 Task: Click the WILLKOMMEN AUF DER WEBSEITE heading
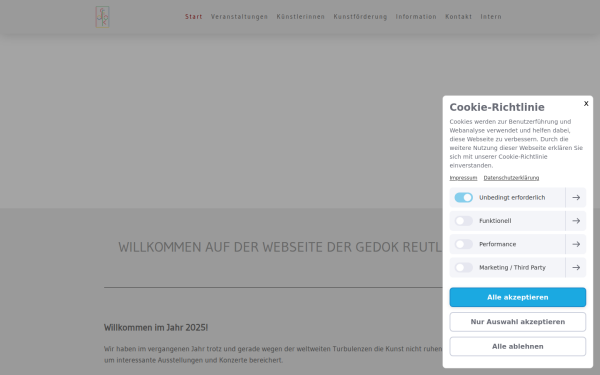[280, 247]
